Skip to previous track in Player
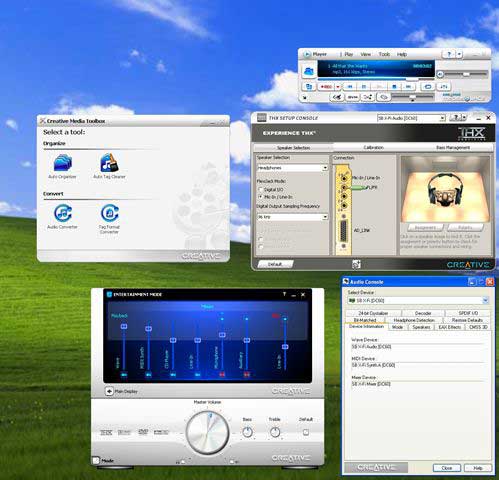Viewport: 499px width, 480px height. 350,87
